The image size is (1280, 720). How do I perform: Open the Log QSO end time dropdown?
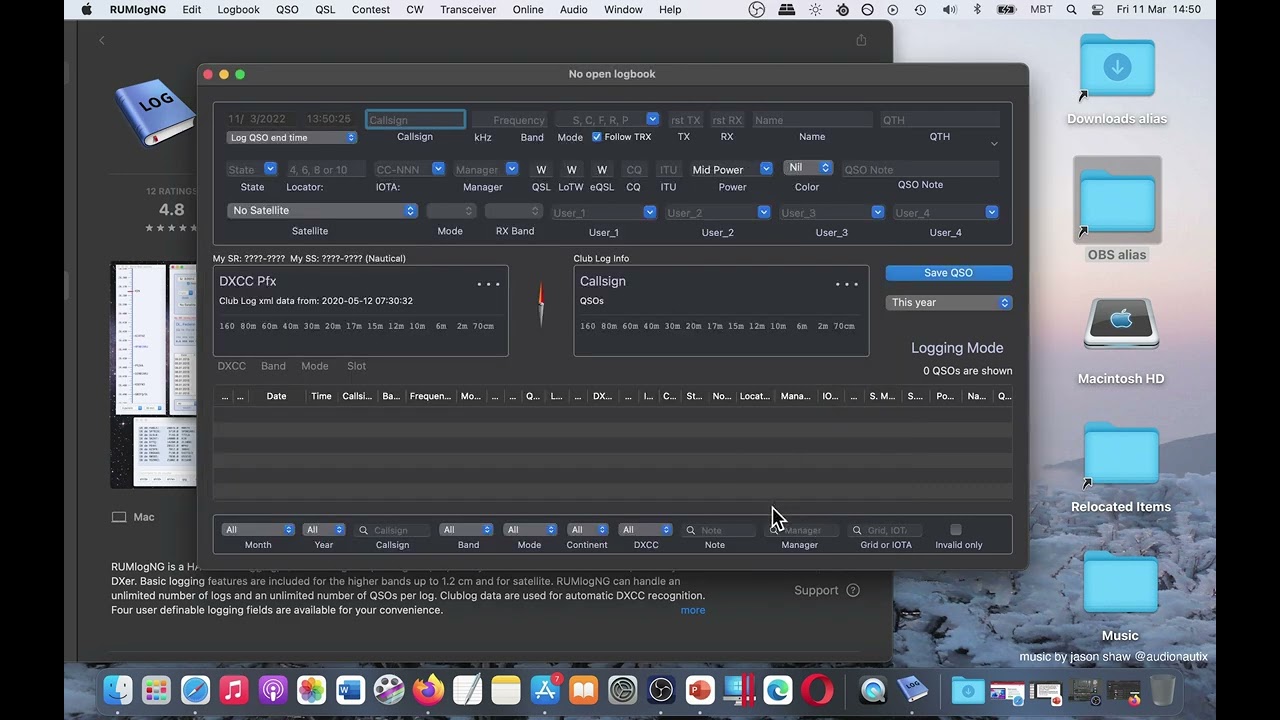[292, 137]
